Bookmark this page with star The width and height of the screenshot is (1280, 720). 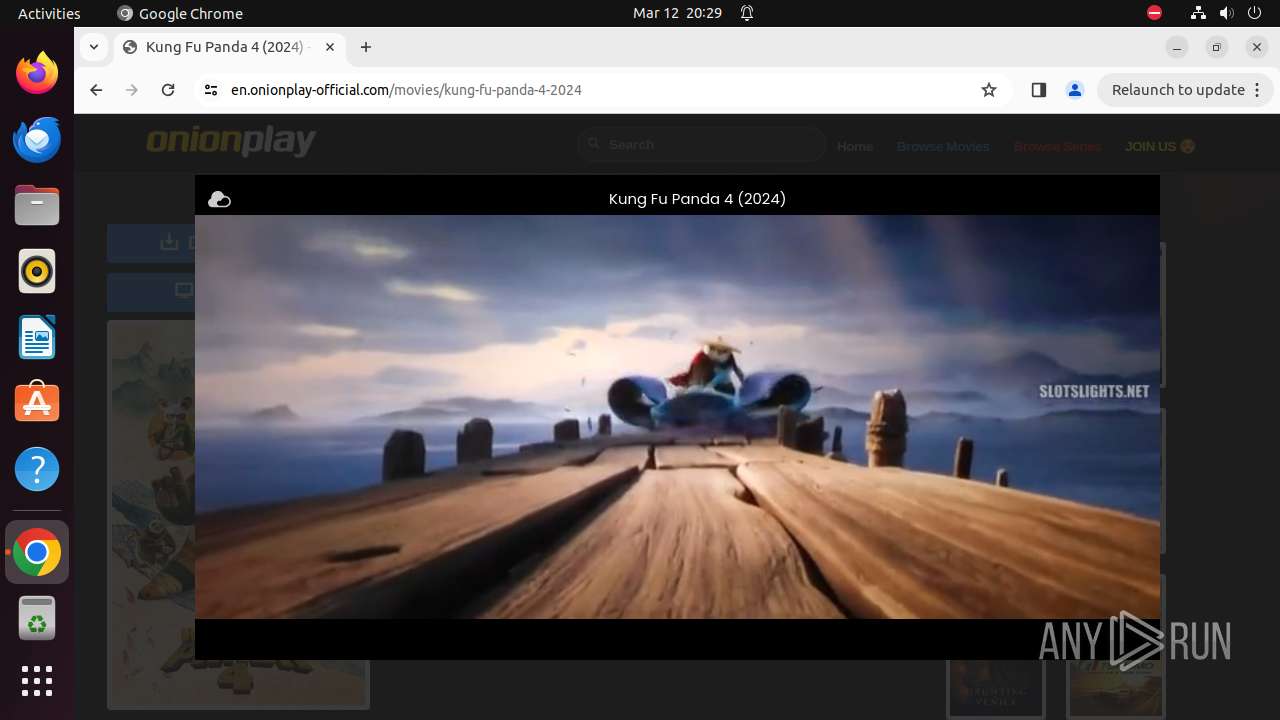[989, 90]
